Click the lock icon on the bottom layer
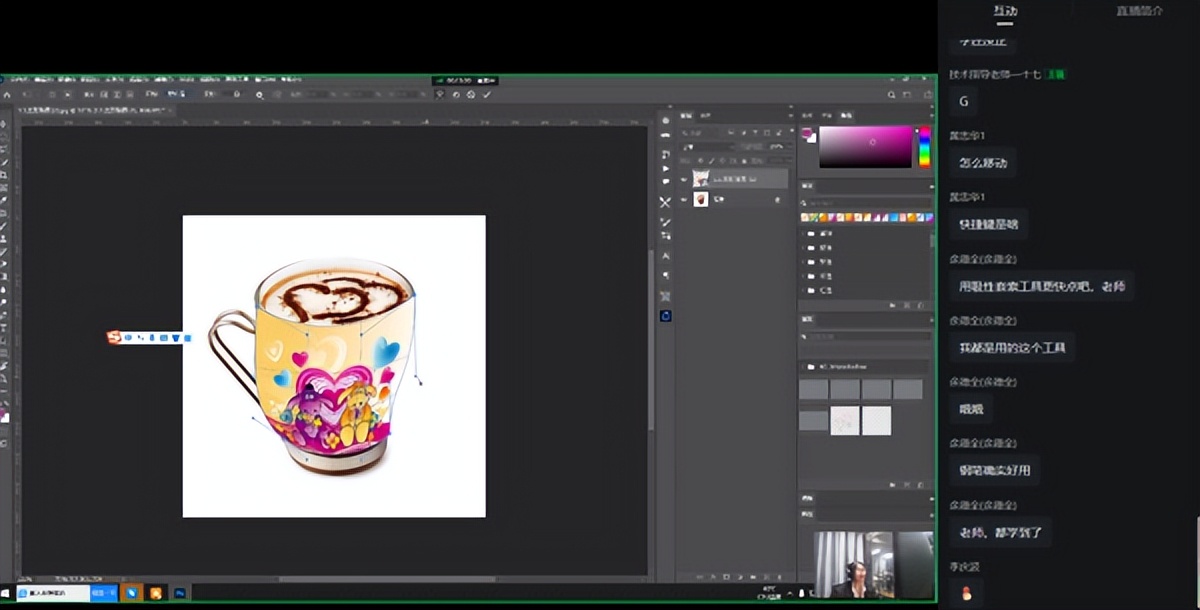 click(778, 200)
